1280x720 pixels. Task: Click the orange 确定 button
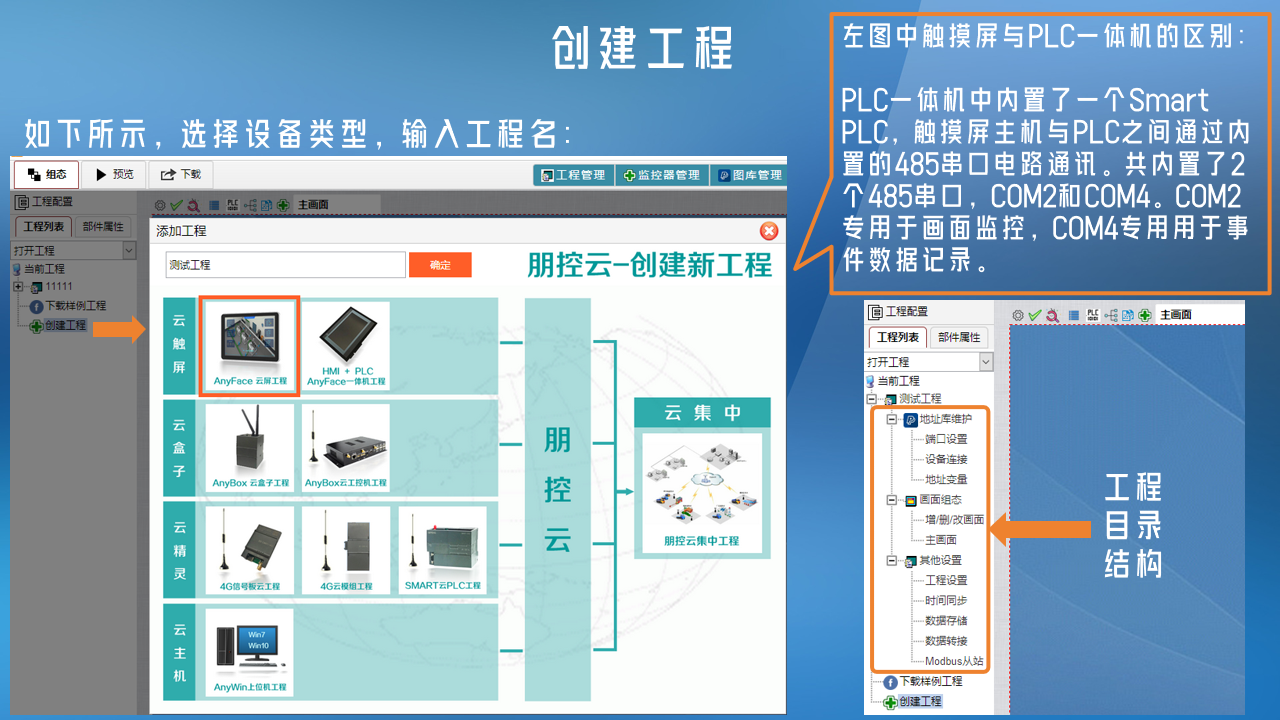(440, 265)
